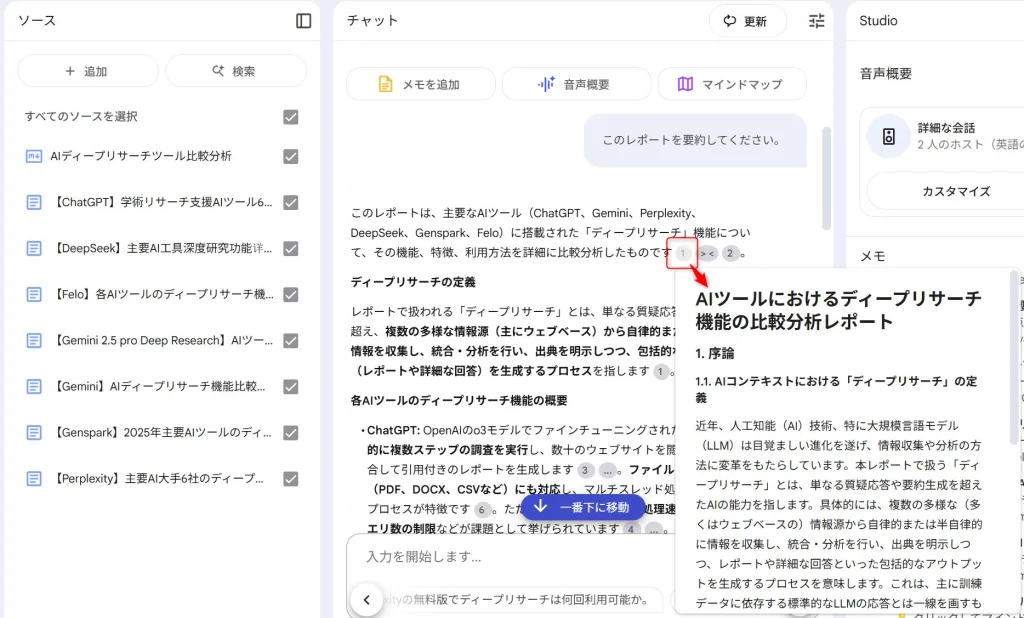Click the メモ heading in Studio
This screenshot has width=1024, height=618.
(872, 257)
